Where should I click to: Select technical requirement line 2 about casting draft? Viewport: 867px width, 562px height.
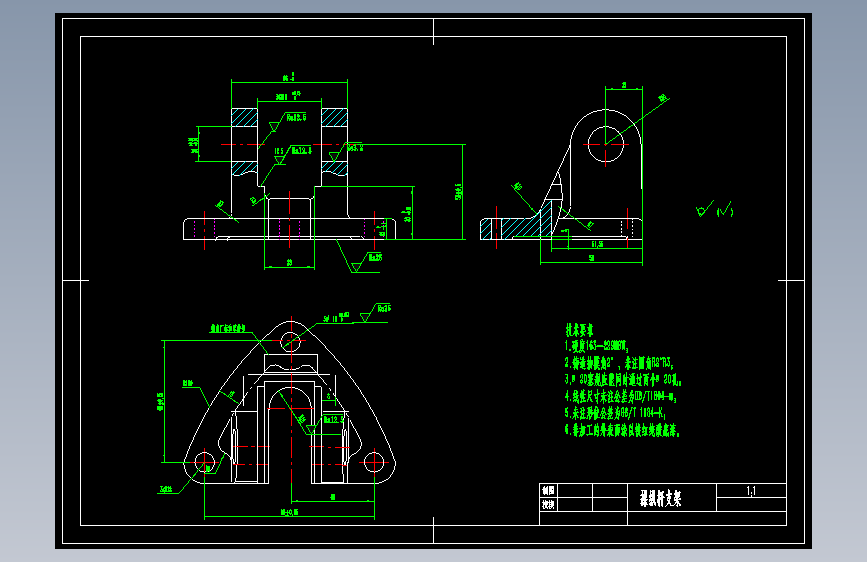tap(619, 363)
